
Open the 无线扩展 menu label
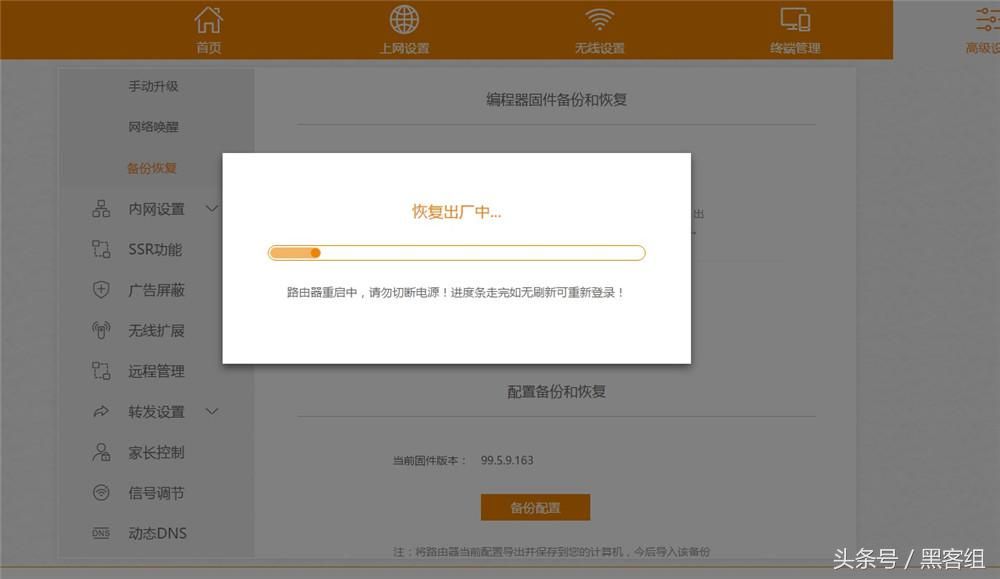(156, 330)
